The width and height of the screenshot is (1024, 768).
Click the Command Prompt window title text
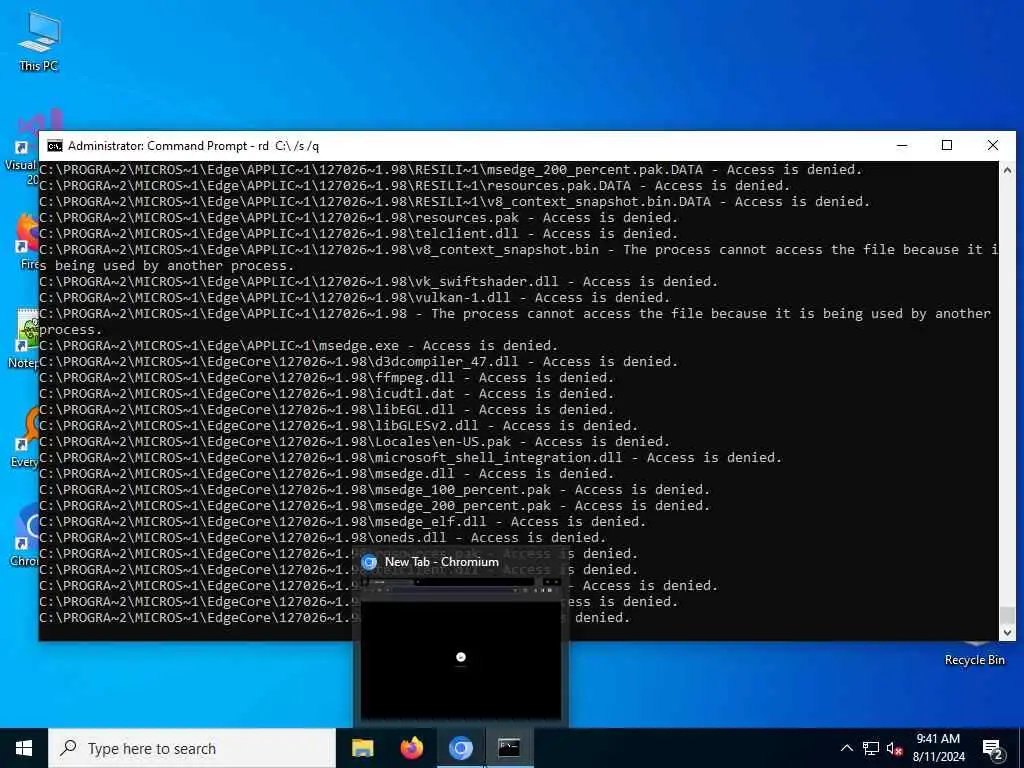click(193, 146)
